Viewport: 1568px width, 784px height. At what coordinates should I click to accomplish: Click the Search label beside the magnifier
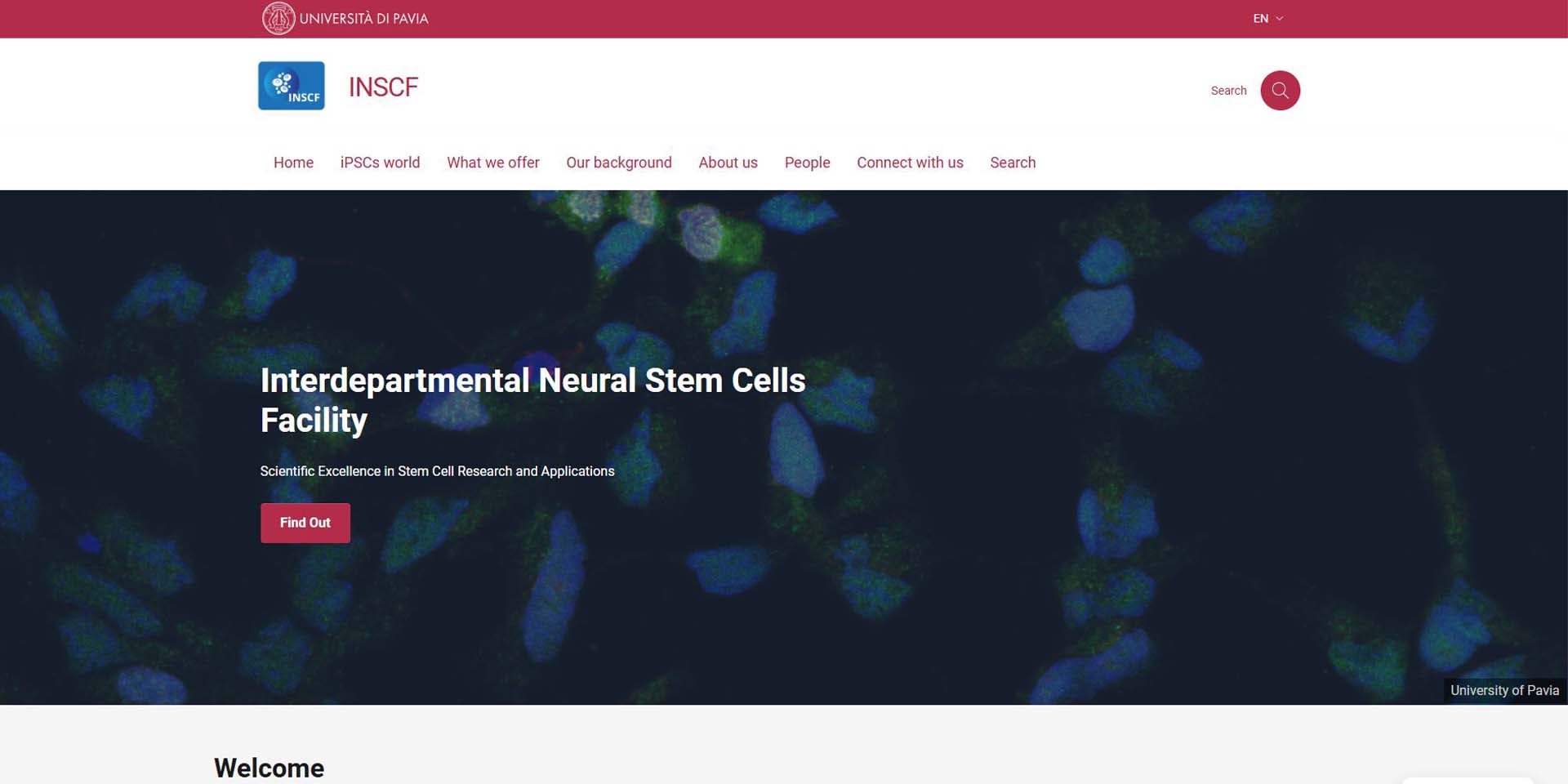pyautogui.click(x=1228, y=91)
